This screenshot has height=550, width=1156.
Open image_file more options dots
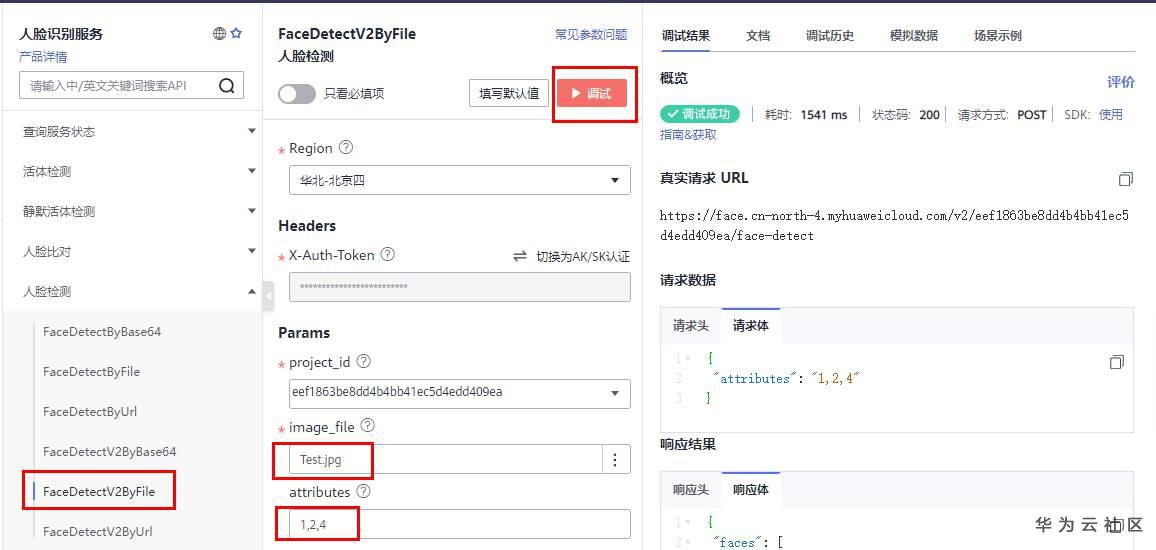point(615,459)
